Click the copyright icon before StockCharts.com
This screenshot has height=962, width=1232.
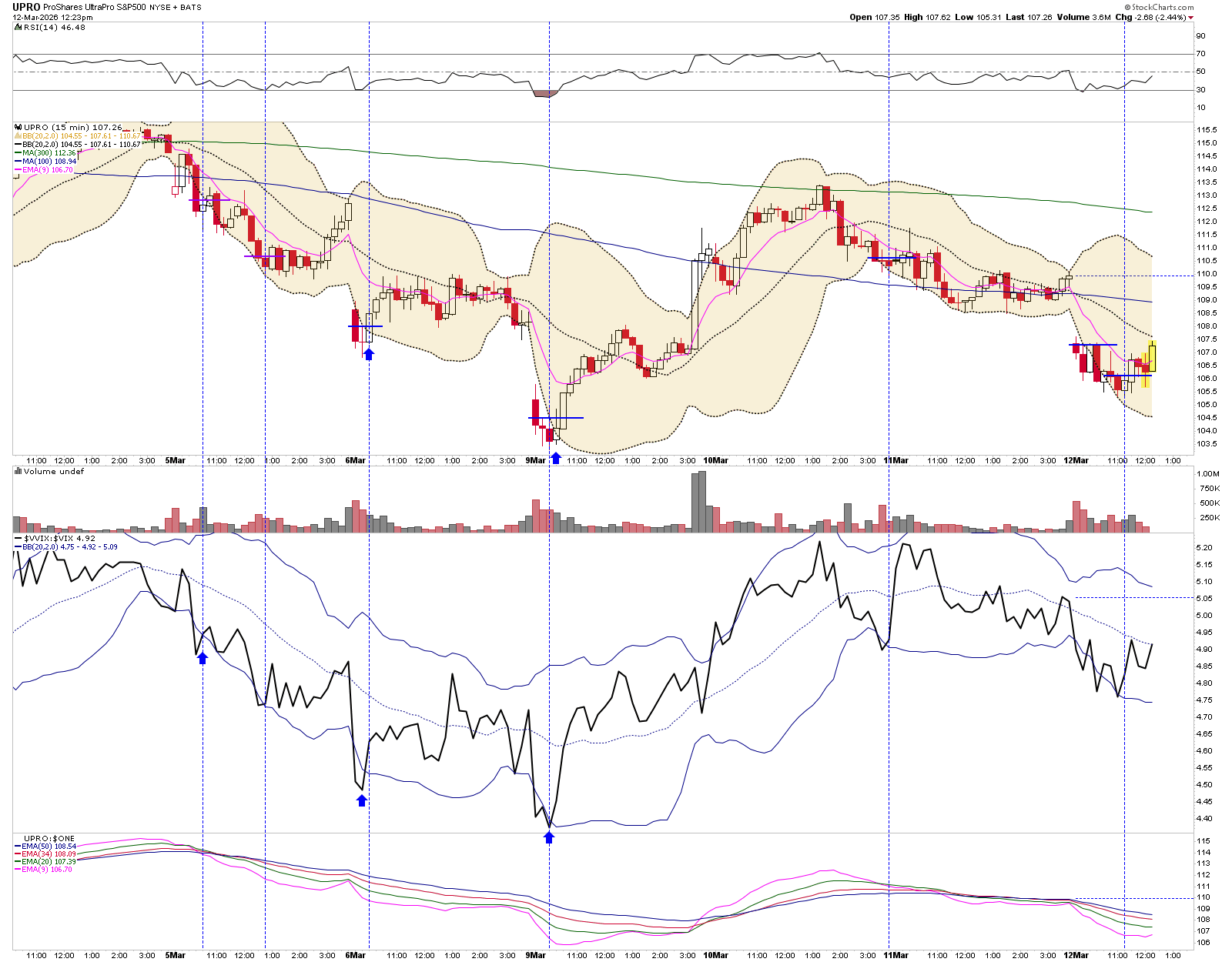point(1128,7)
